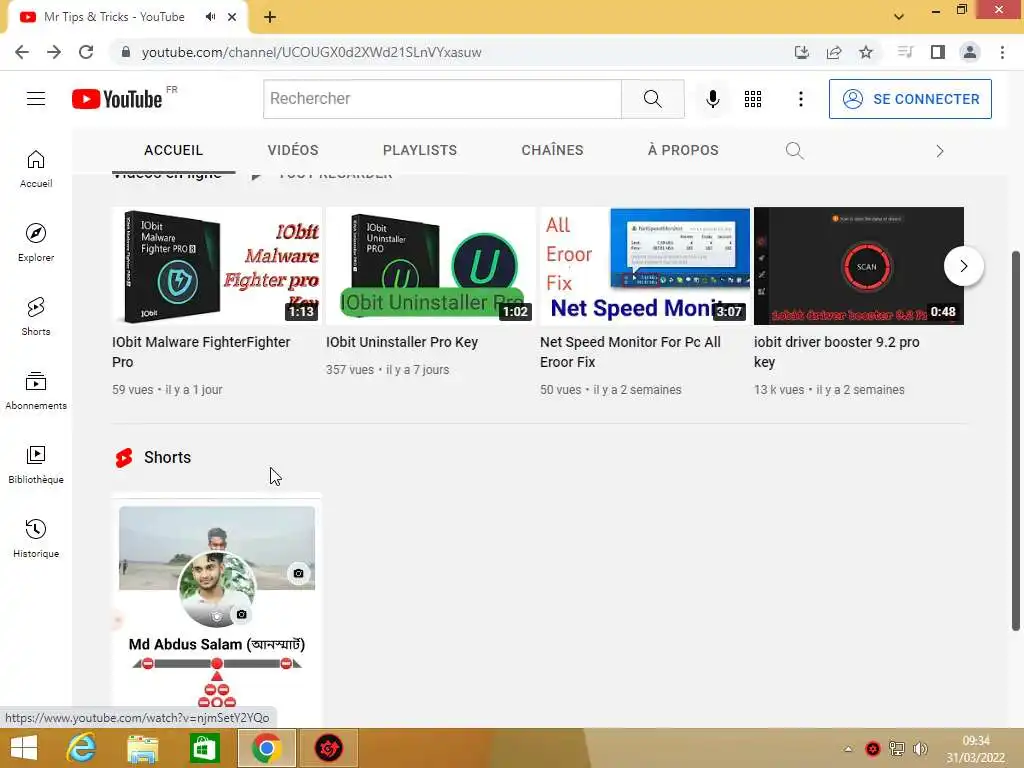This screenshot has height=768, width=1024.
Task: Open volume control in tray
Action: 920,749
